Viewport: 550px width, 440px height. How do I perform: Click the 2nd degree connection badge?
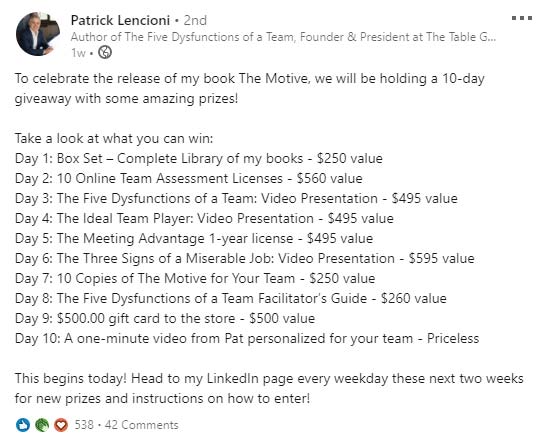(x=195, y=20)
